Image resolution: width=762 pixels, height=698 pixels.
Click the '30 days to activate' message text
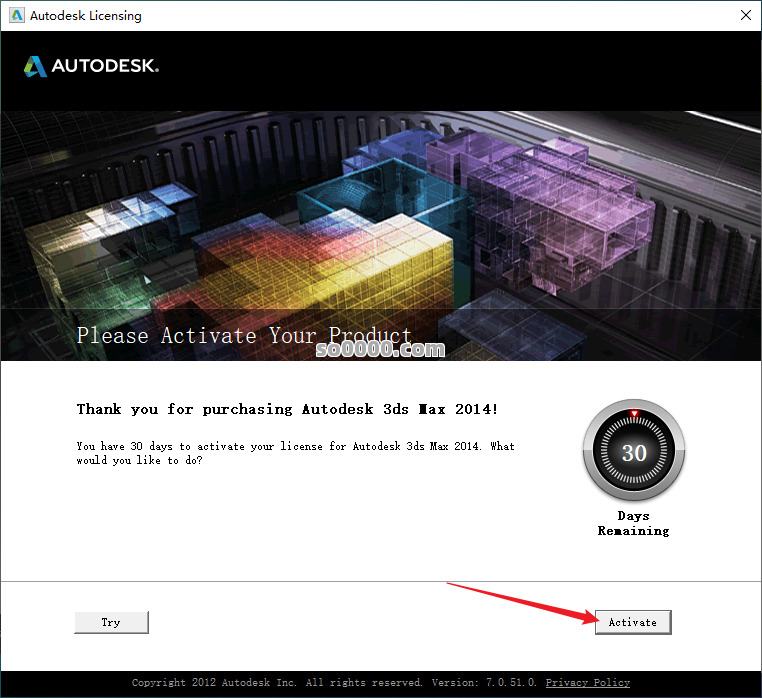coord(295,453)
